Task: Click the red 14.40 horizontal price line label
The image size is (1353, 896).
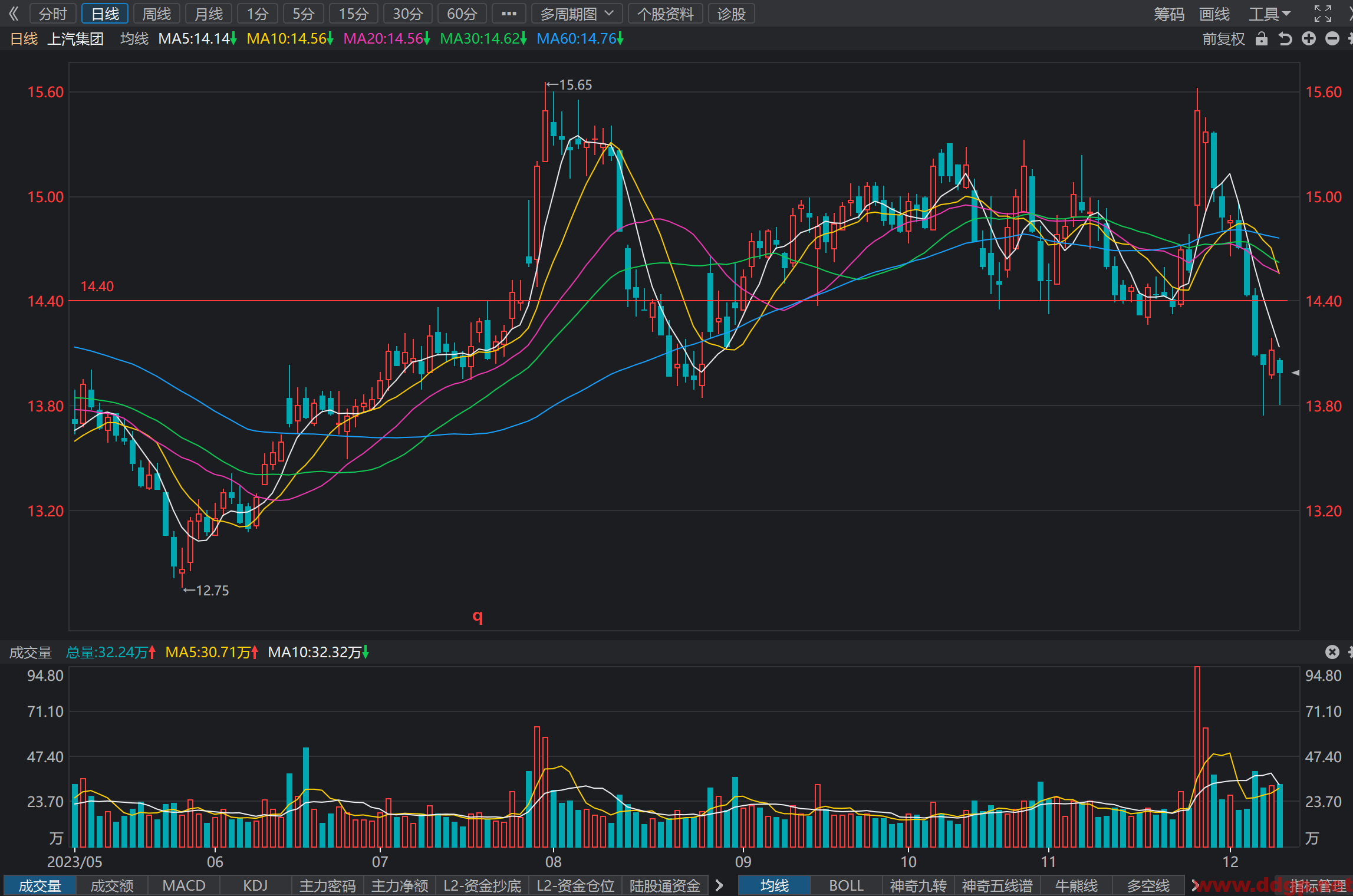Action: coord(97,286)
